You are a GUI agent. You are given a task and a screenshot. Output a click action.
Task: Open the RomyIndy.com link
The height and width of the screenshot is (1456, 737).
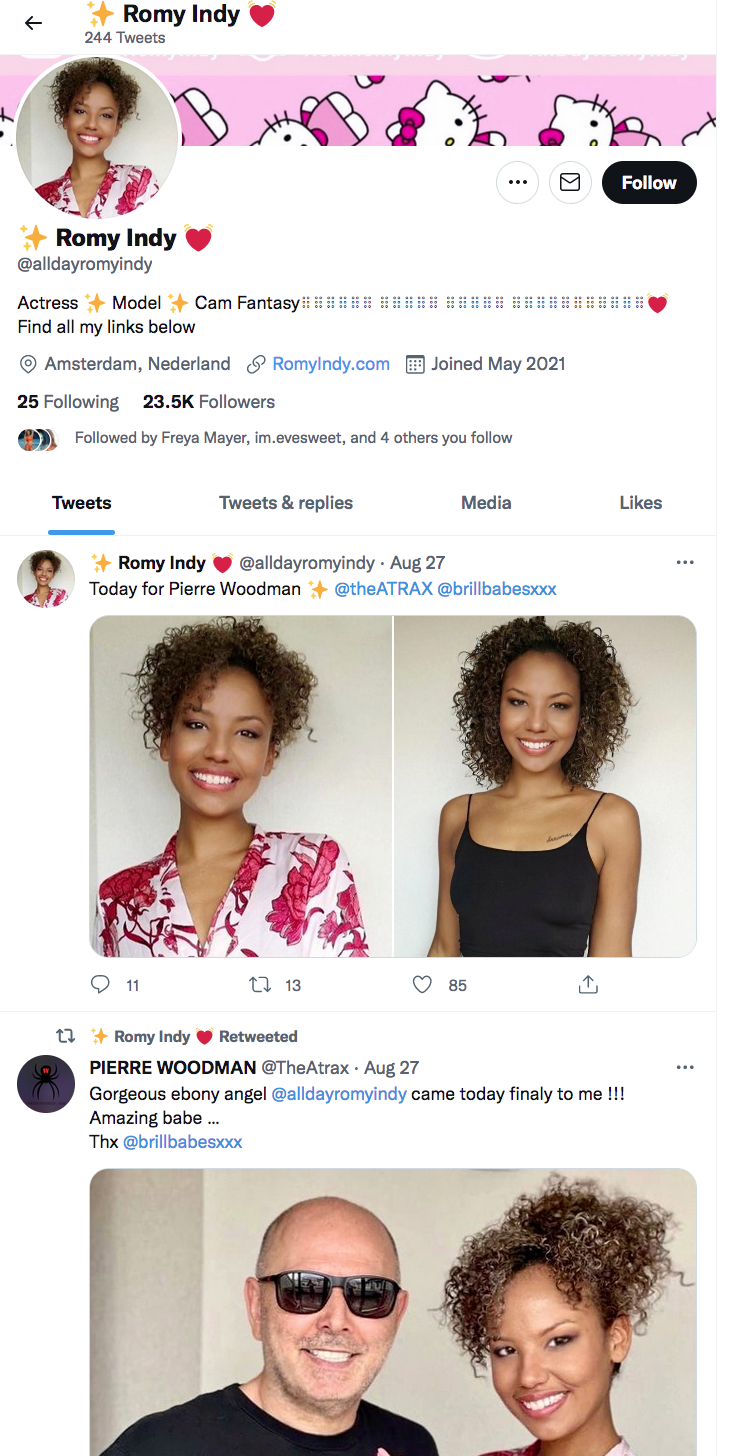tap(331, 364)
